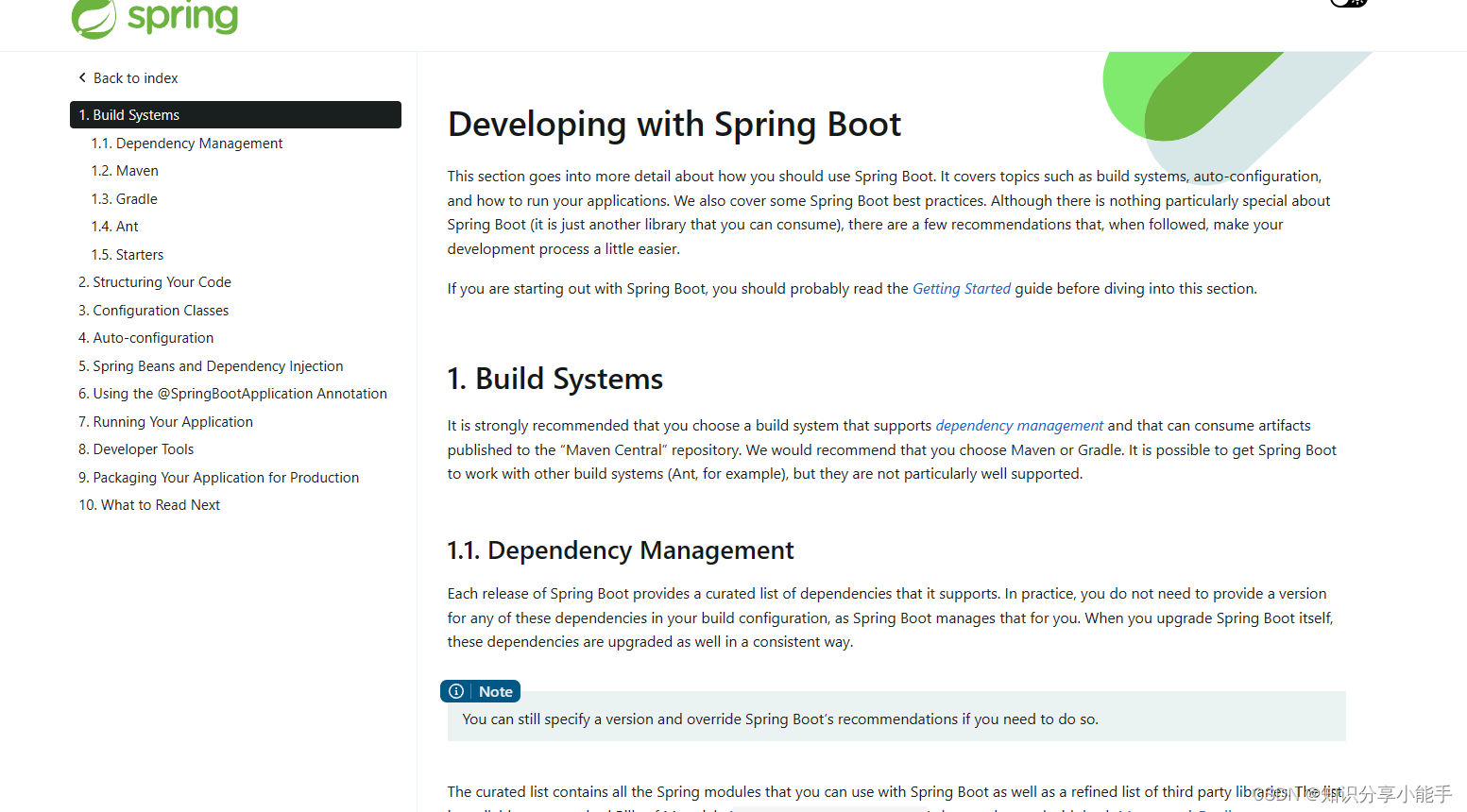Select 1. Build Systems in sidebar

(235, 114)
